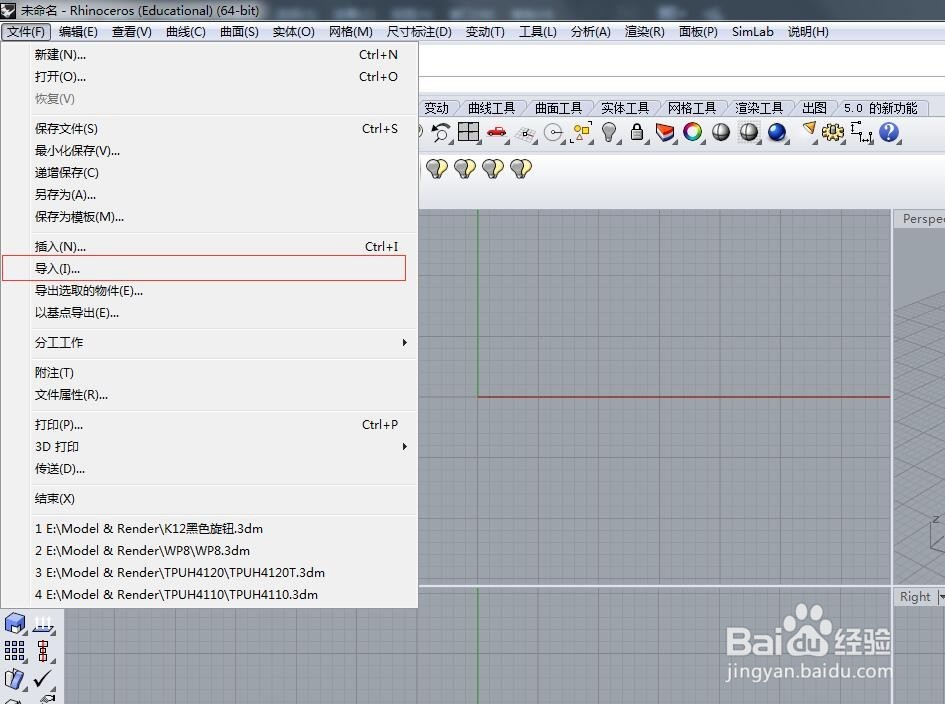Click the leftmost yellow light bulb icon
This screenshot has height=704, width=945.
(x=437, y=168)
